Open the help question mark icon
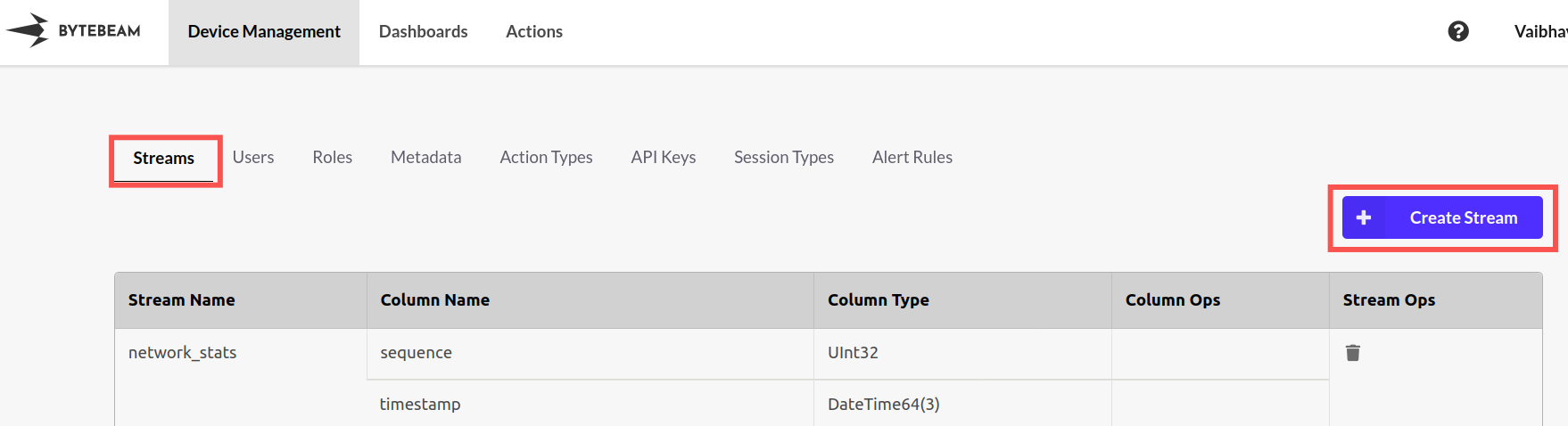Viewport: 1568px width, 426px height. click(1458, 31)
